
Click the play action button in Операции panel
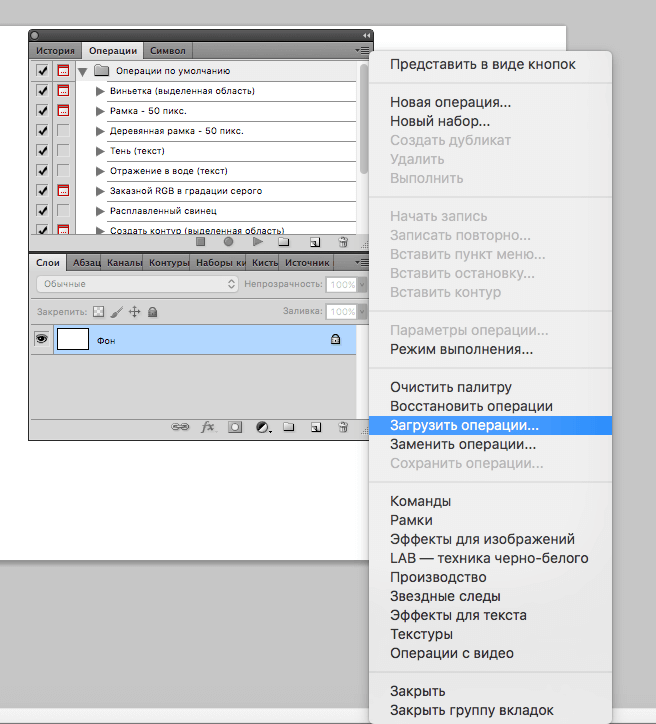click(257, 242)
